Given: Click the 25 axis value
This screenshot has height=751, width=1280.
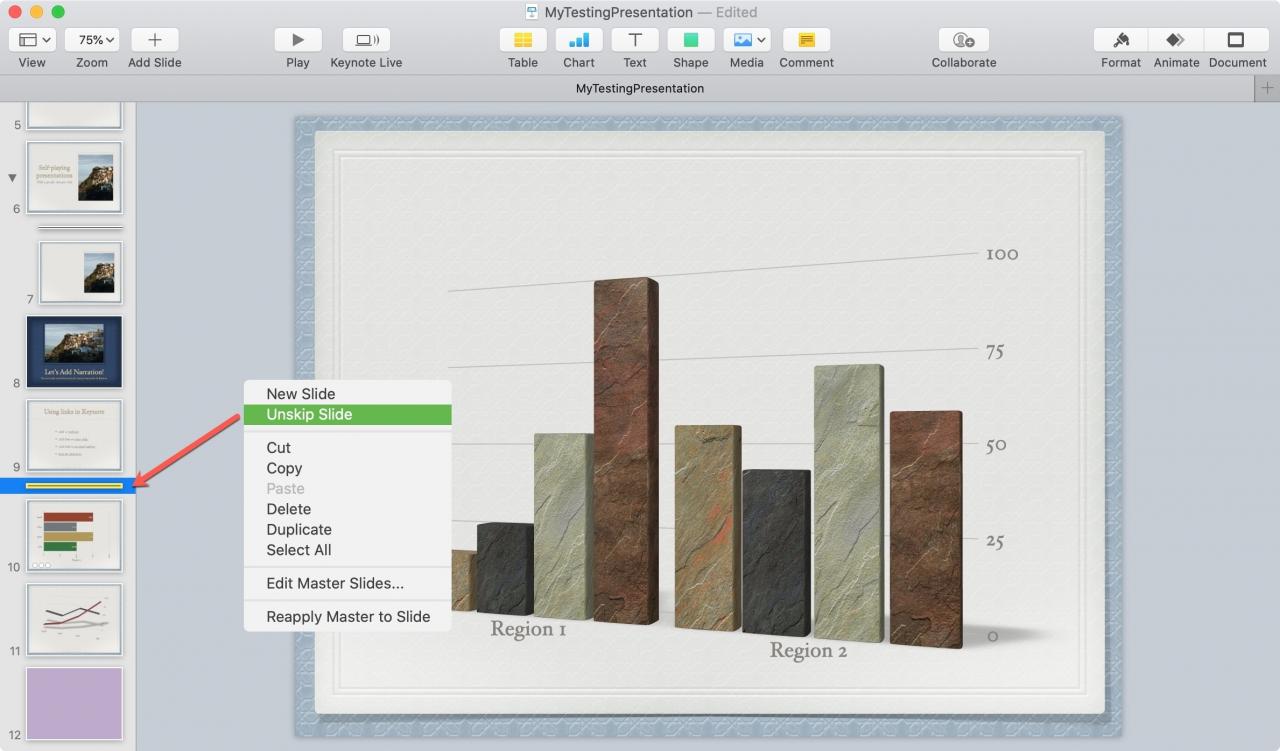Looking at the screenshot, I should coord(995,541).
